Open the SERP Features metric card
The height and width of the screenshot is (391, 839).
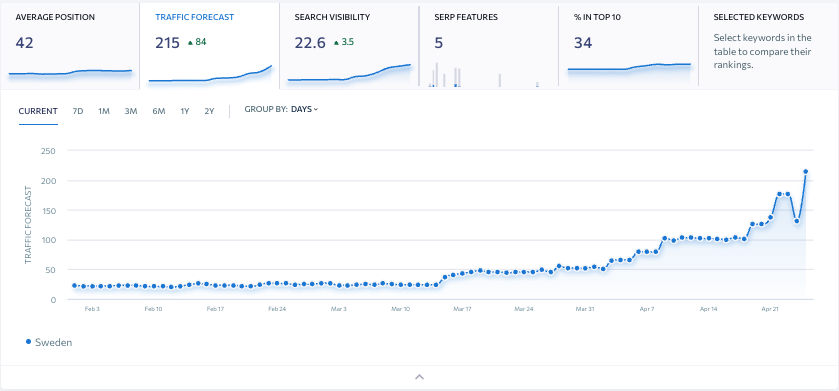(x=489, y=45)
